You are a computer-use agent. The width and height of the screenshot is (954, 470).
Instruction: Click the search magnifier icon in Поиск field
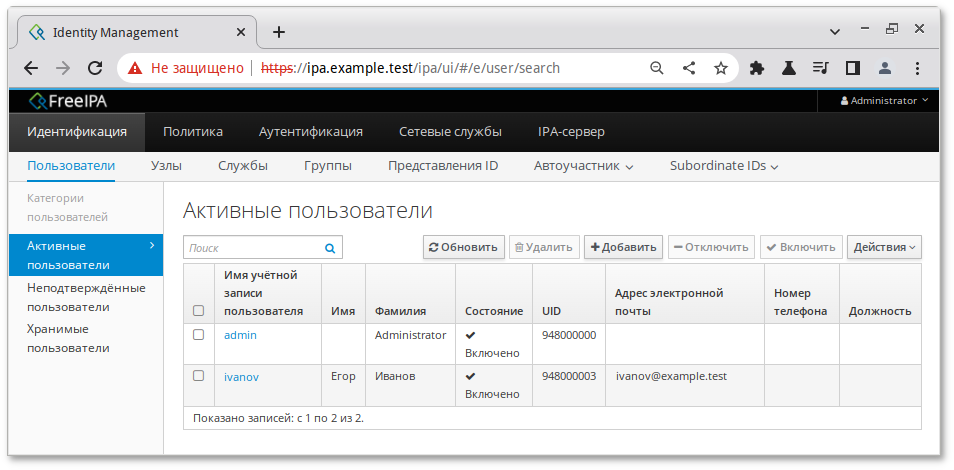tap(330, 248)
